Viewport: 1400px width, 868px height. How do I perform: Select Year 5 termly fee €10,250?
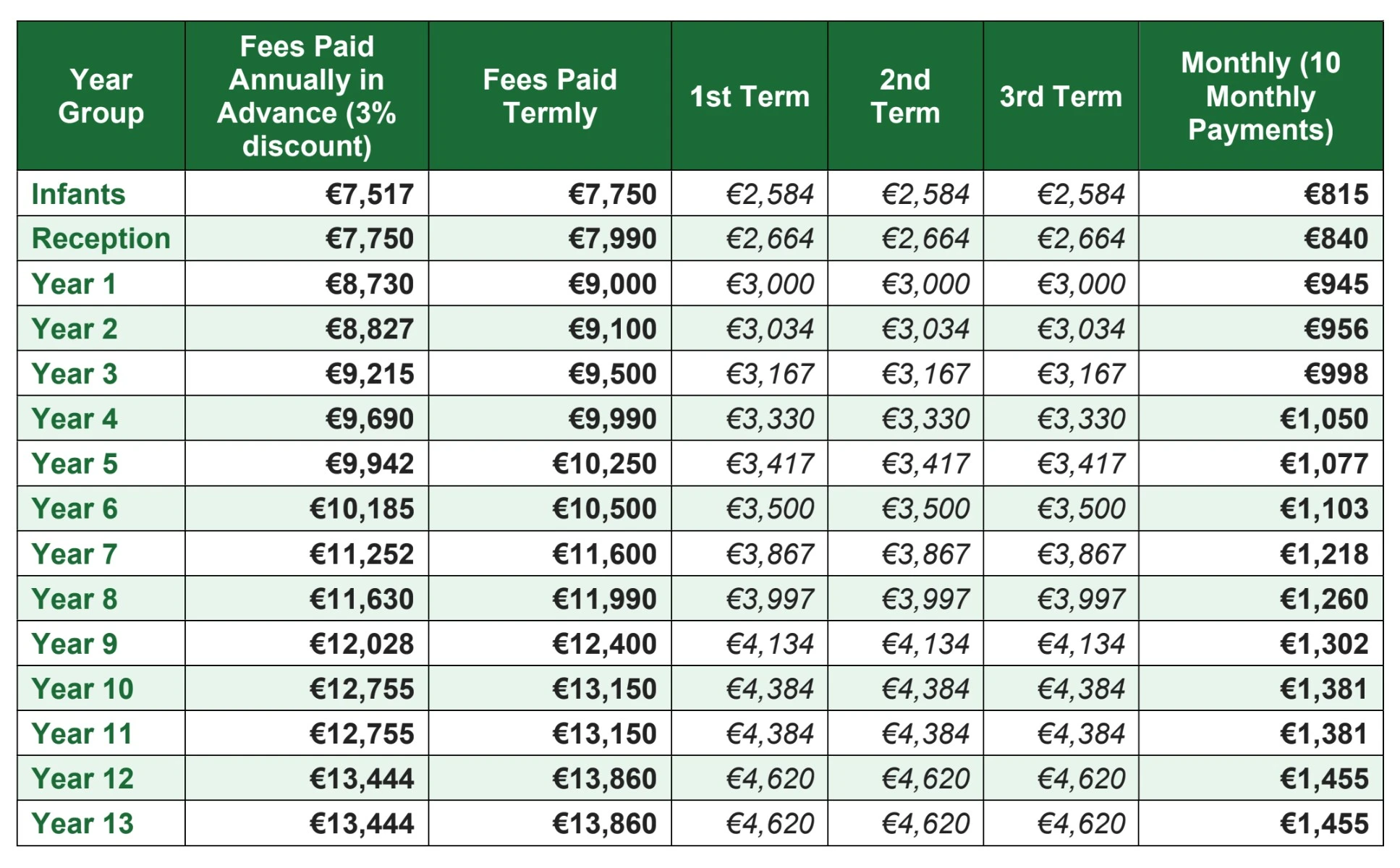[604, 464]
